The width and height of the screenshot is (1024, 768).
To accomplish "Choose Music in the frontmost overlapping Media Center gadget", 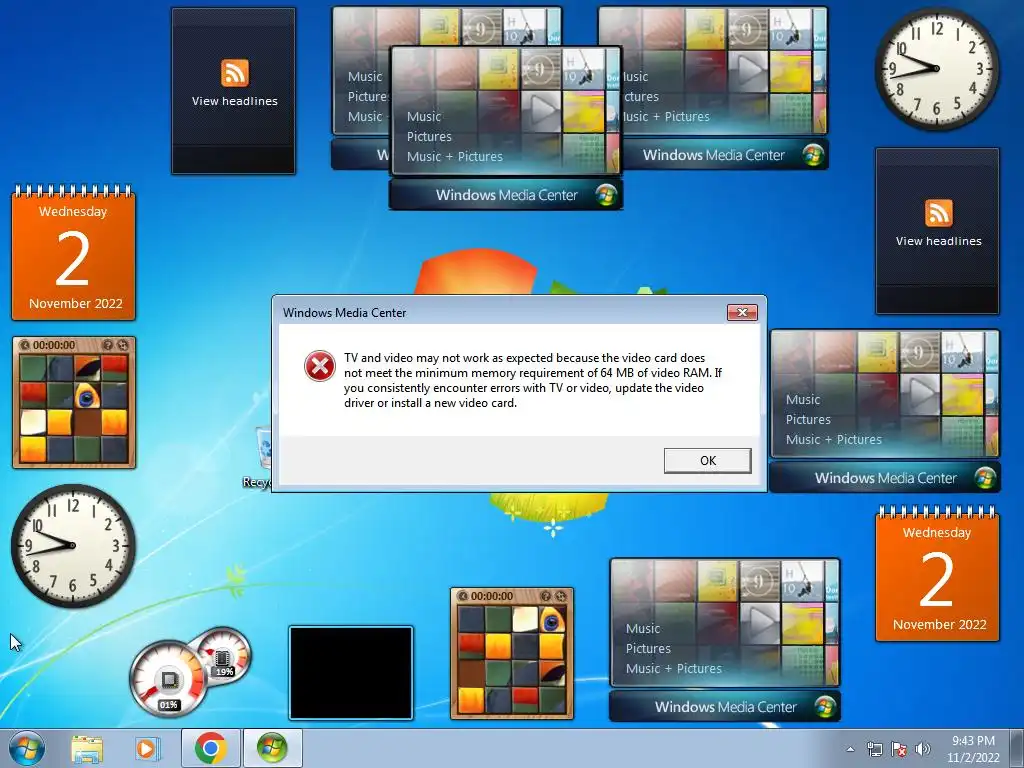I will (x=424, y=116).
